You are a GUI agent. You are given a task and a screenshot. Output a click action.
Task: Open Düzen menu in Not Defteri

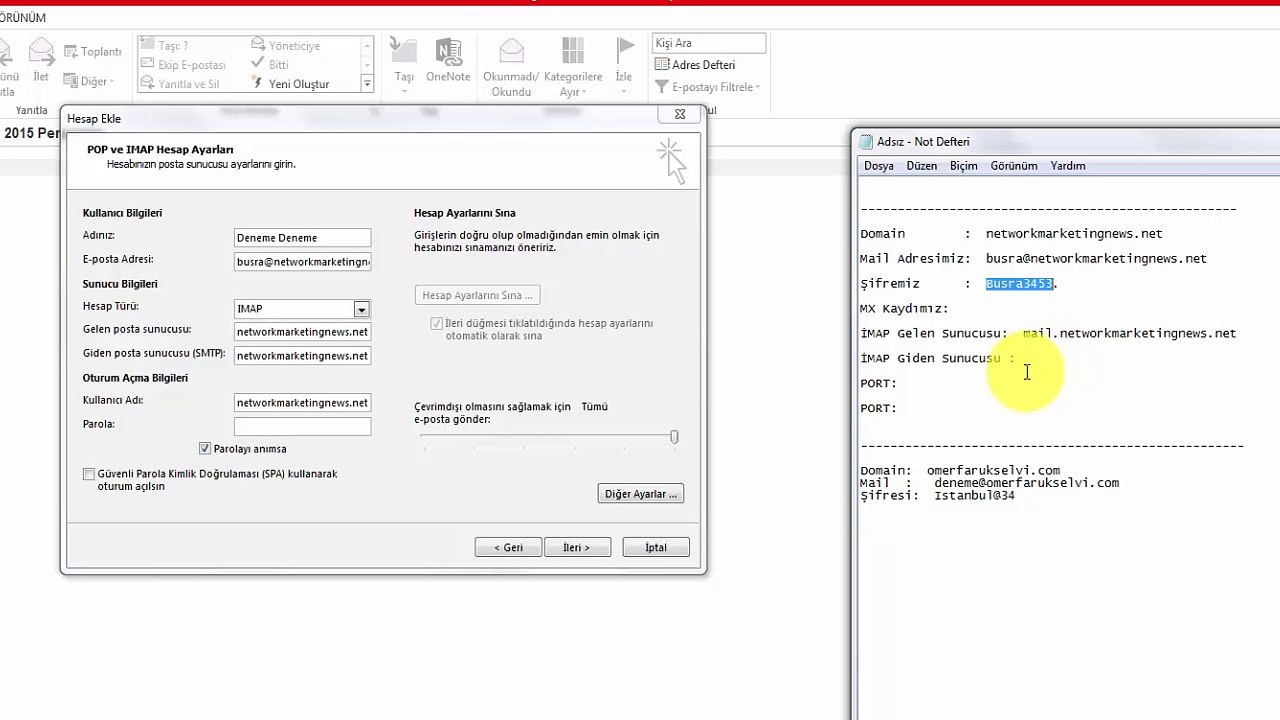point(922,166)
